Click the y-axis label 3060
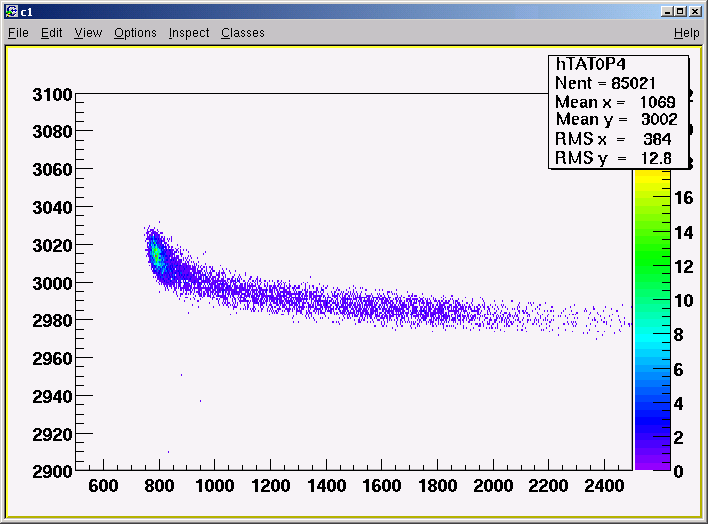The width and height of the screenshot is (708, 524). pyautogui.click(x=52, y=170)
